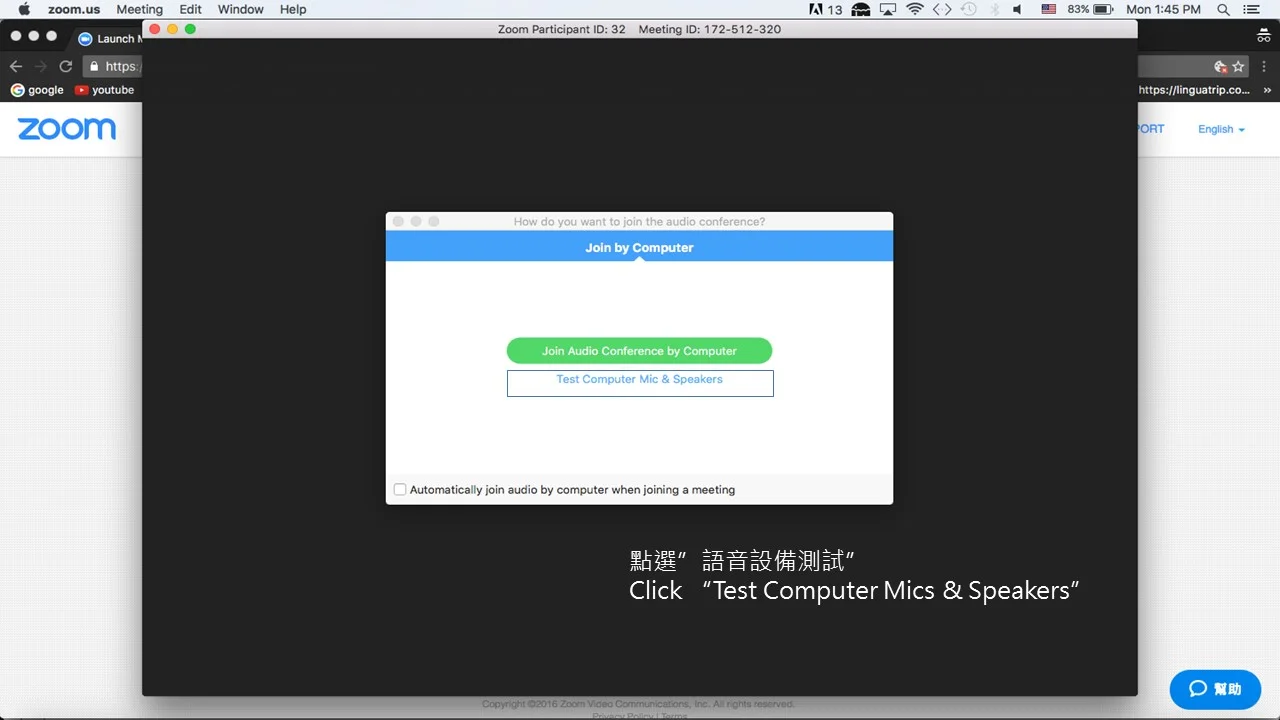Viewport: 1280px width, 720px height.
Task: Open the Edit menu
Action: (190, 9)
